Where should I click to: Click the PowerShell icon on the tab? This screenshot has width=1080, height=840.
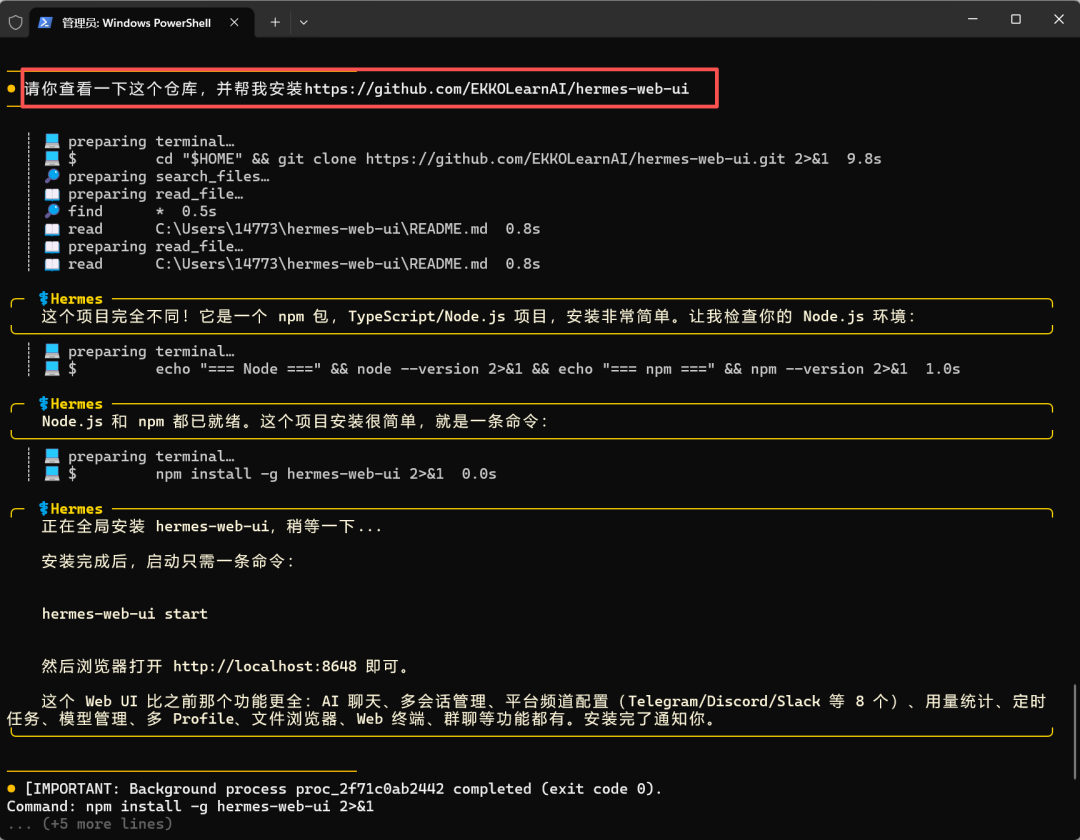(45, 23)
